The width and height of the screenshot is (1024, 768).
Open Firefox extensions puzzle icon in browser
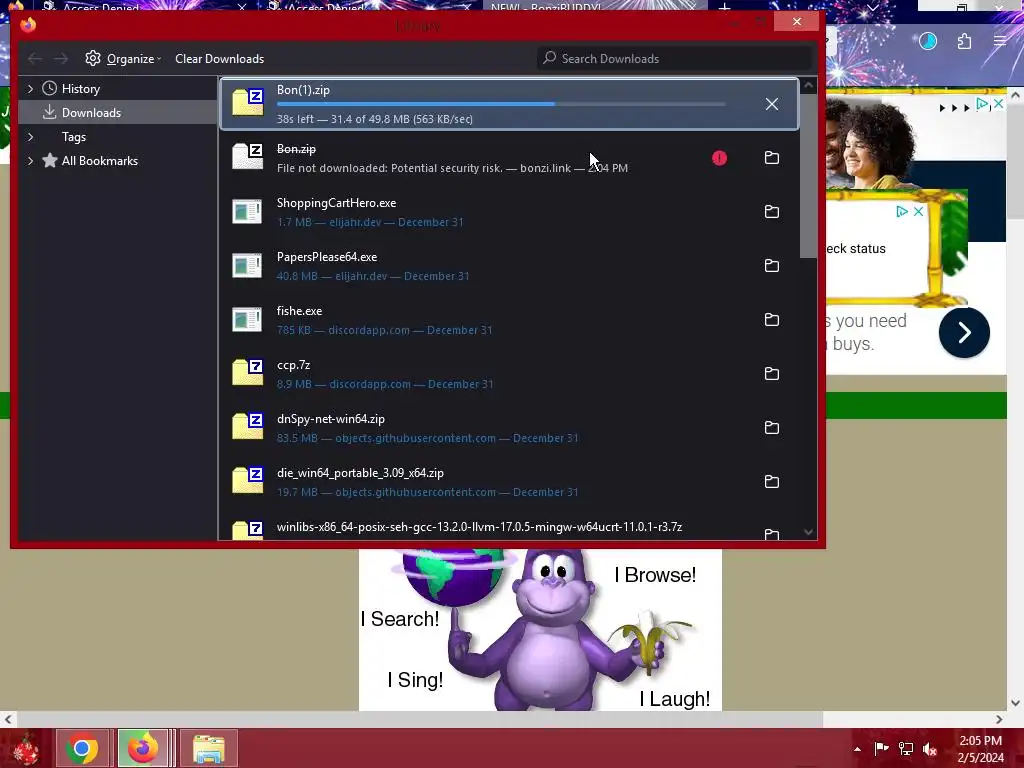(965, 42)
